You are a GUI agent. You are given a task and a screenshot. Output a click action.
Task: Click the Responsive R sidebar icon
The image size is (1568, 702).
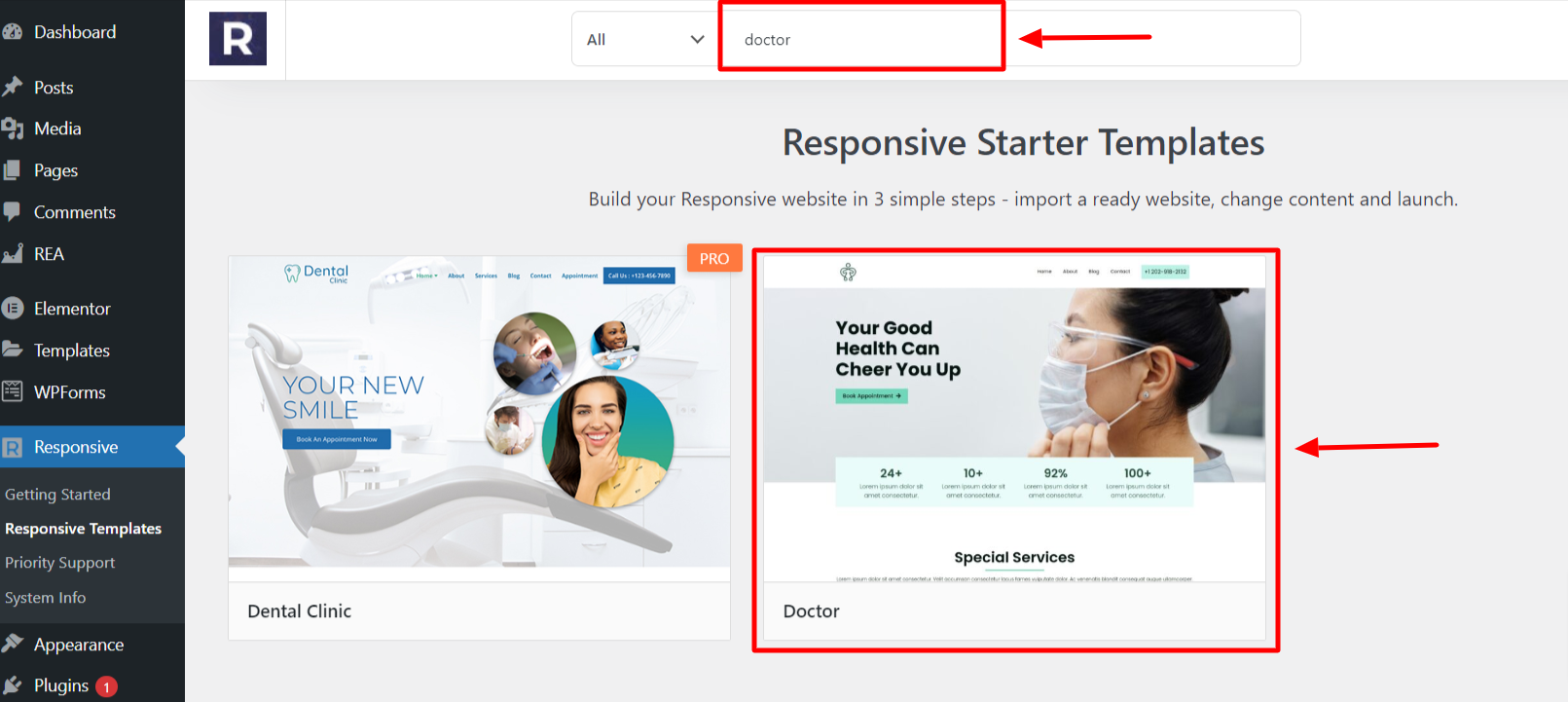point(12,447)
